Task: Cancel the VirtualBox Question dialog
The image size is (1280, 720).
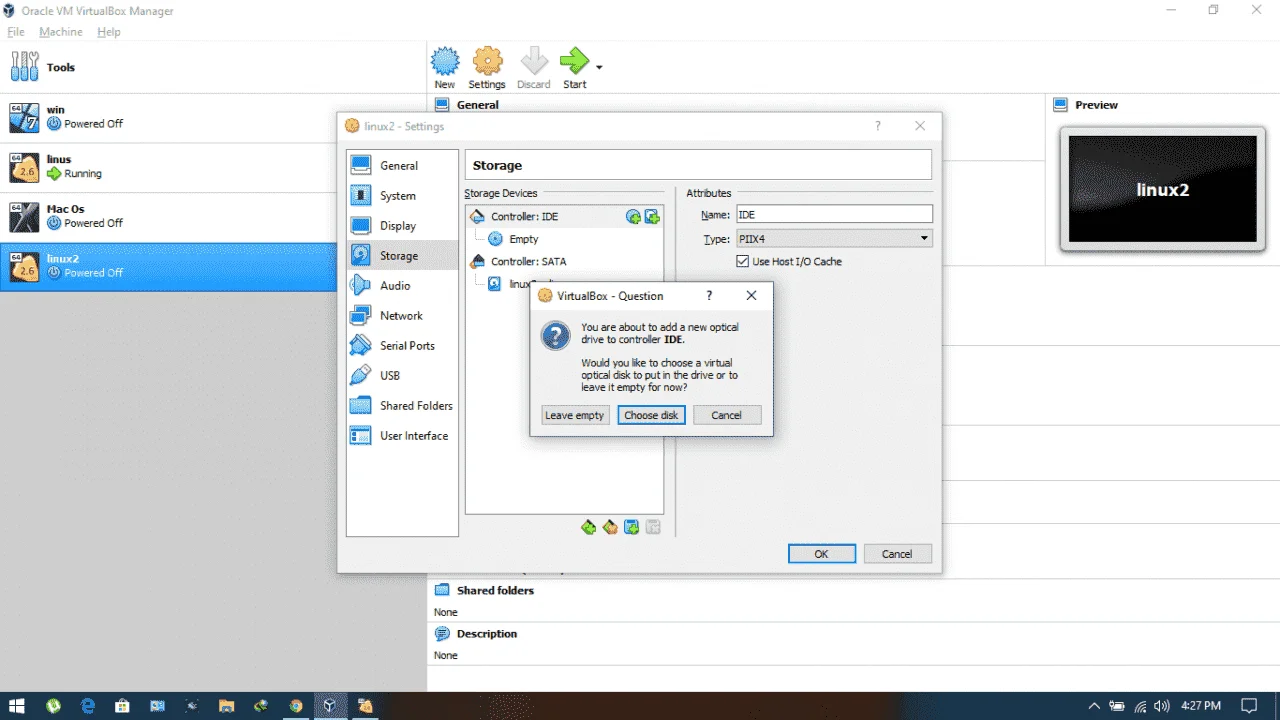Action: [x=727, y=415]
